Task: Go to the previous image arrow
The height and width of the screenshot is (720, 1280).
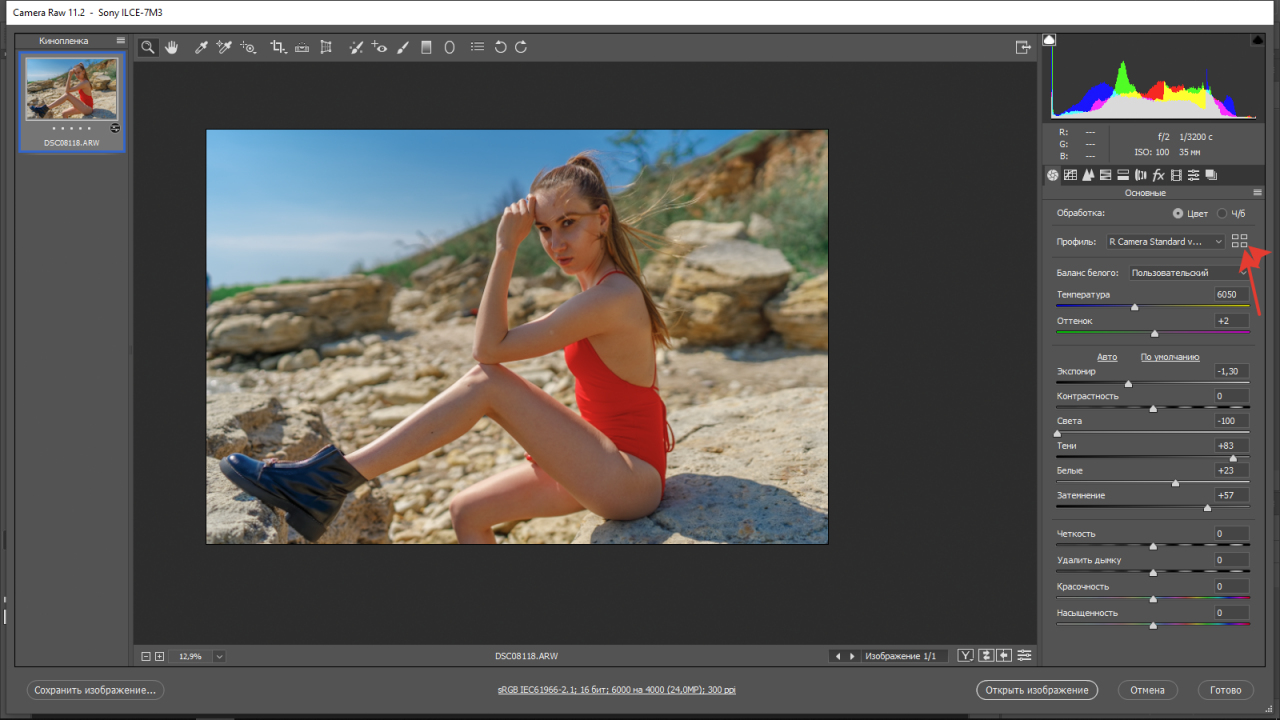Action: click(838, 656)
